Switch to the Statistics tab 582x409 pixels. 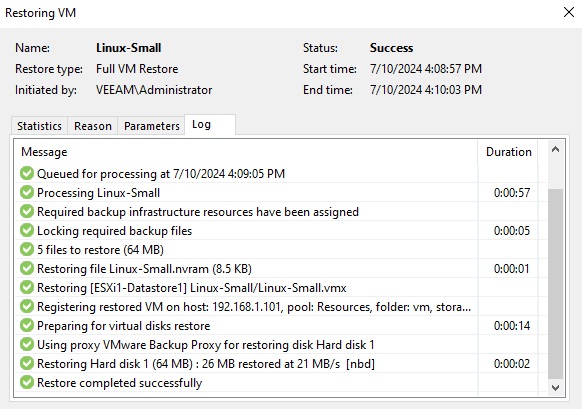39,126
